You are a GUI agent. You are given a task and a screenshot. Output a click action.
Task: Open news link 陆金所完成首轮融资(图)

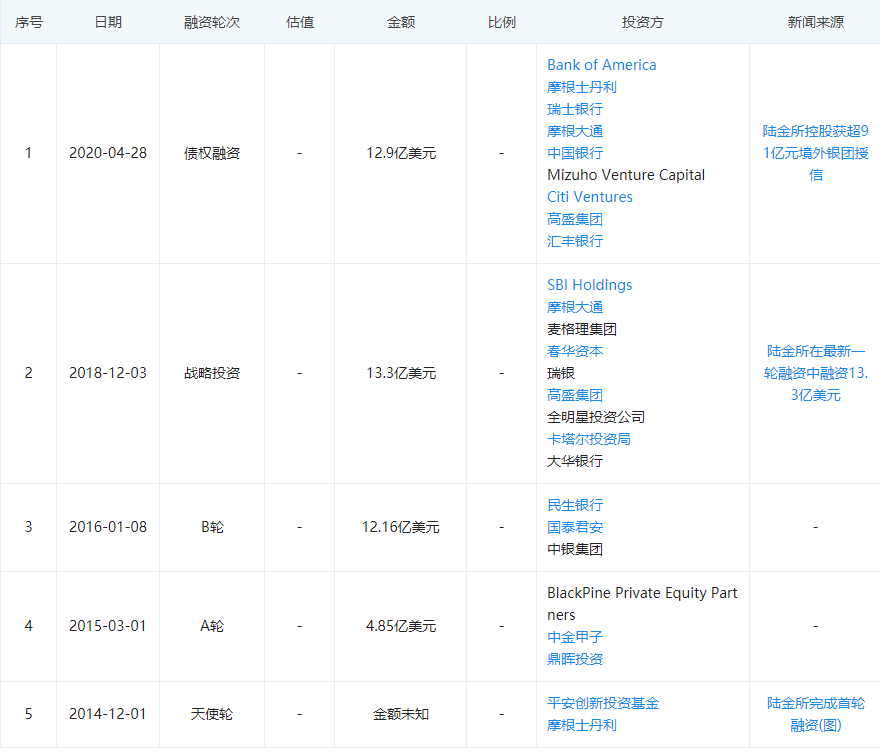point(815,714)
